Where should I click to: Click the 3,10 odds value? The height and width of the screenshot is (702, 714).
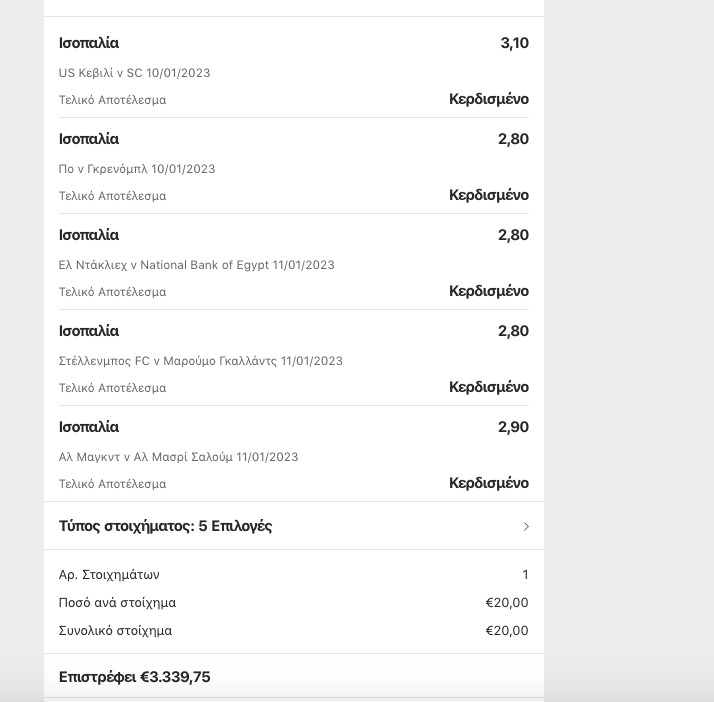[514, 43]
